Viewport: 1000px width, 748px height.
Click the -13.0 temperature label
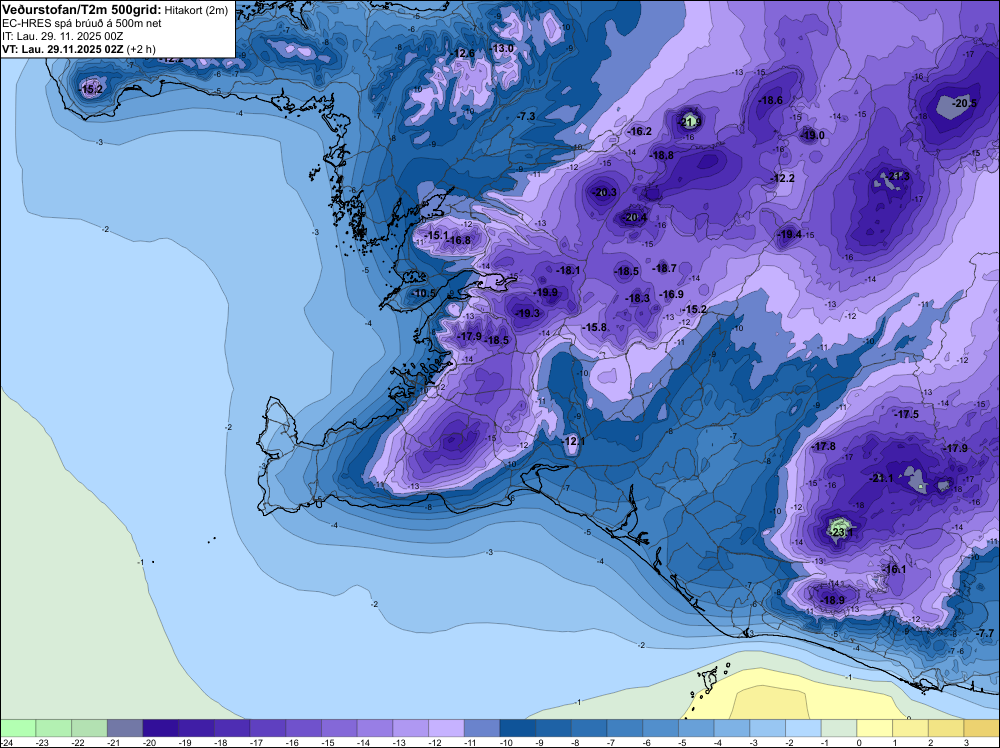(x=502, y=48)
